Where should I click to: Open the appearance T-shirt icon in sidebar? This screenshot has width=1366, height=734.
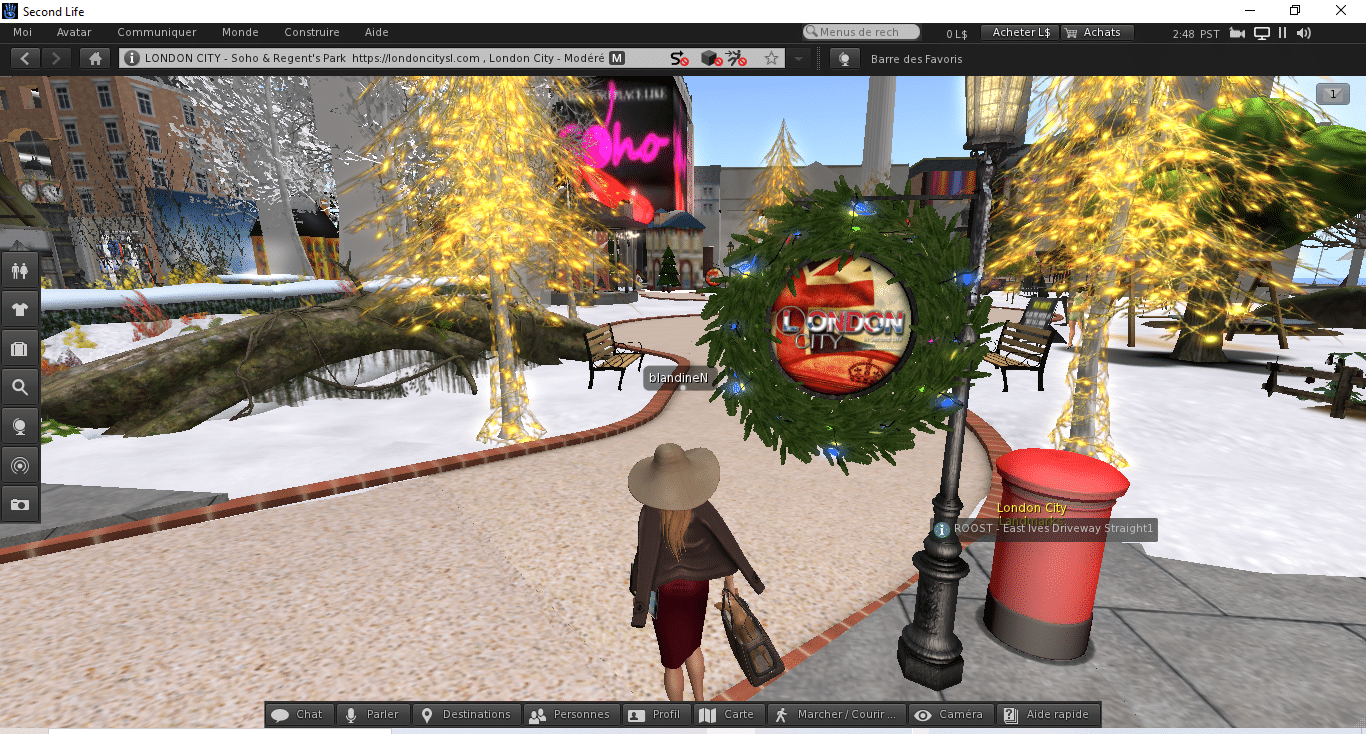point(20,309)
